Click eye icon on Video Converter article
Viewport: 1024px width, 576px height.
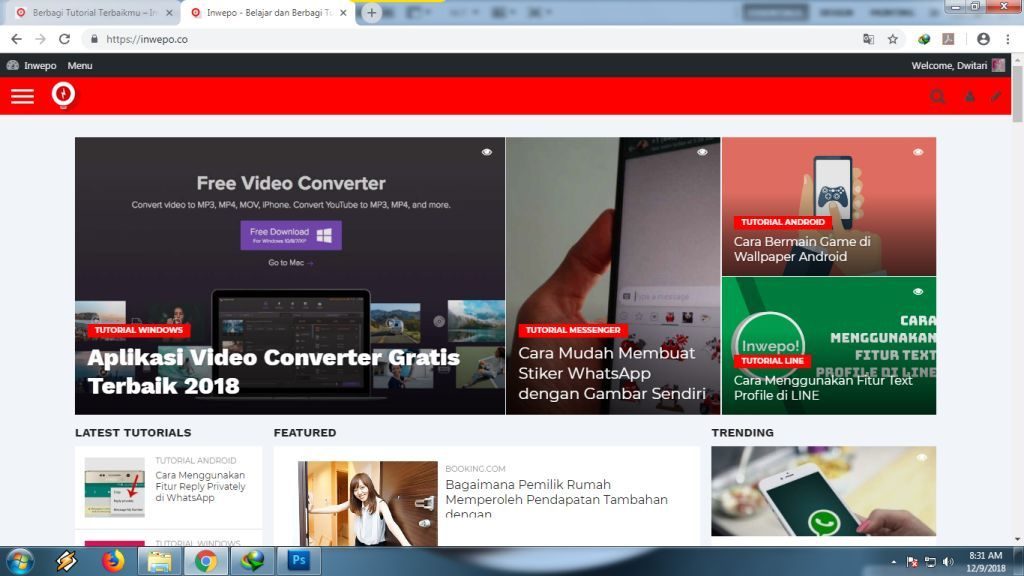pos(487,152)
